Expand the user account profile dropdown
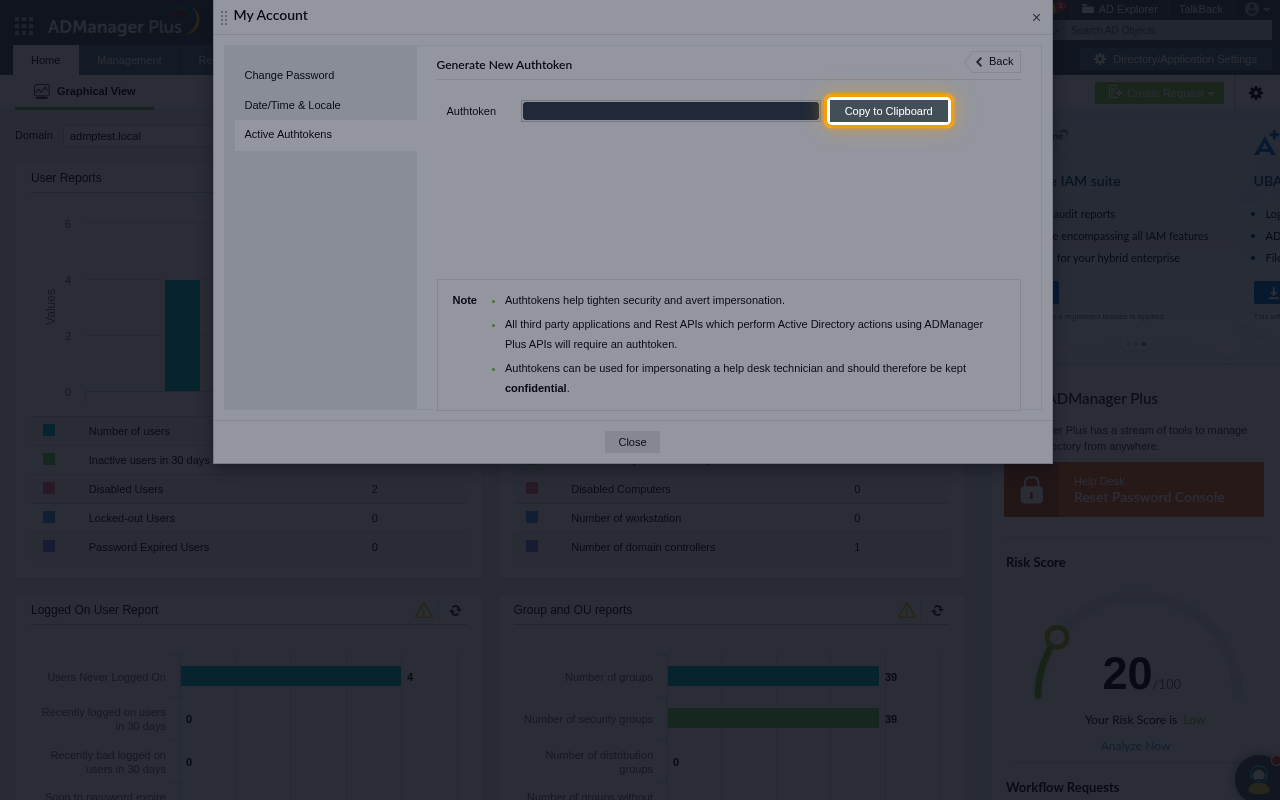 point(1257,9)
